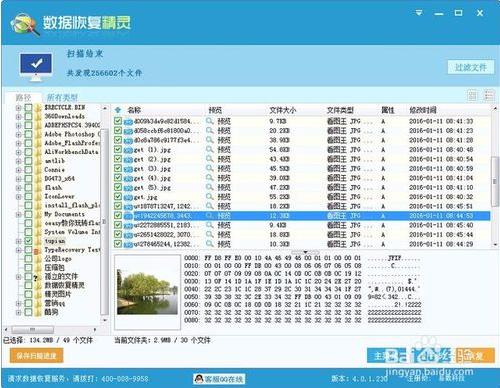Sort by the 文件类型 column header
Viewport: 500px width, 388px height.
340,110
